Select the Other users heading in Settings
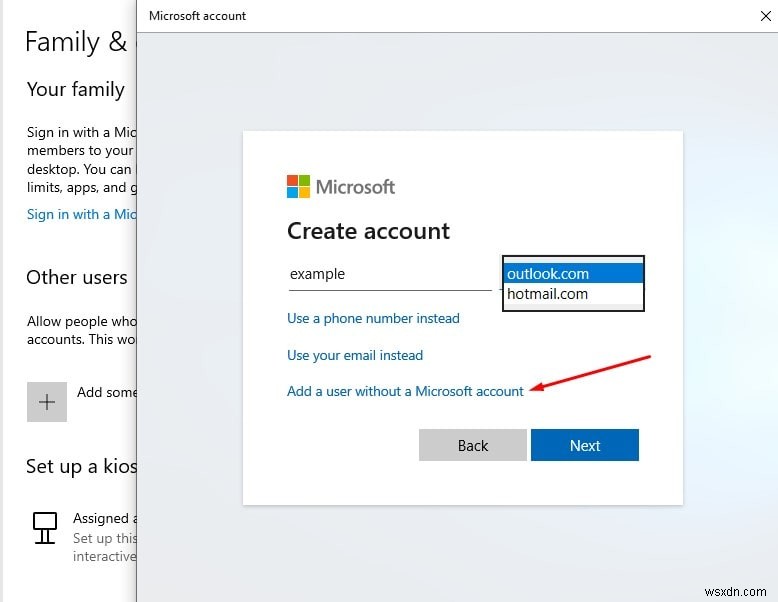The height and width of the screenshot is (602, 778). pyautogui.click(x=77, y=277)
